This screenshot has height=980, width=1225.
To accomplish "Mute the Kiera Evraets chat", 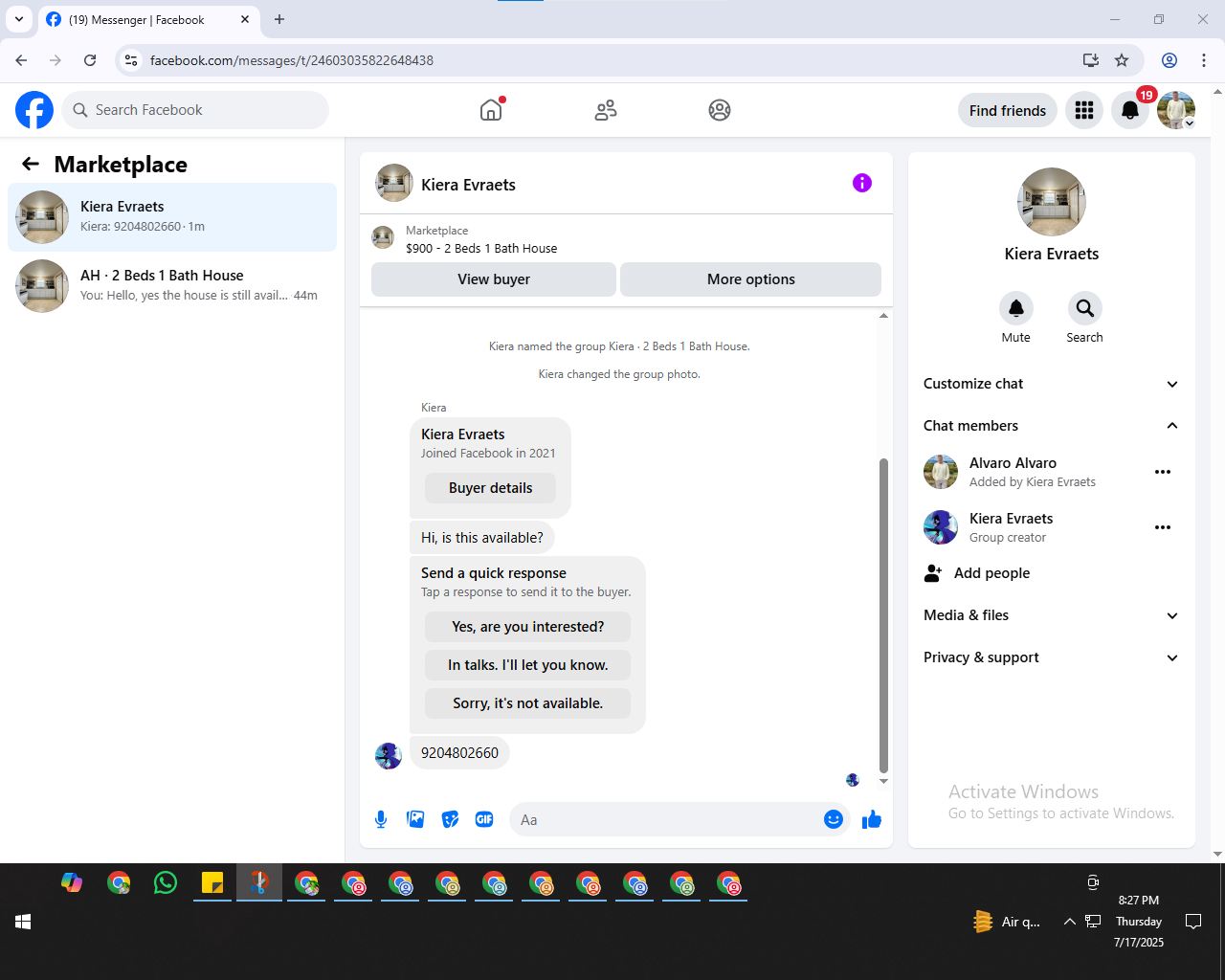I will (x=1016, y=308).
